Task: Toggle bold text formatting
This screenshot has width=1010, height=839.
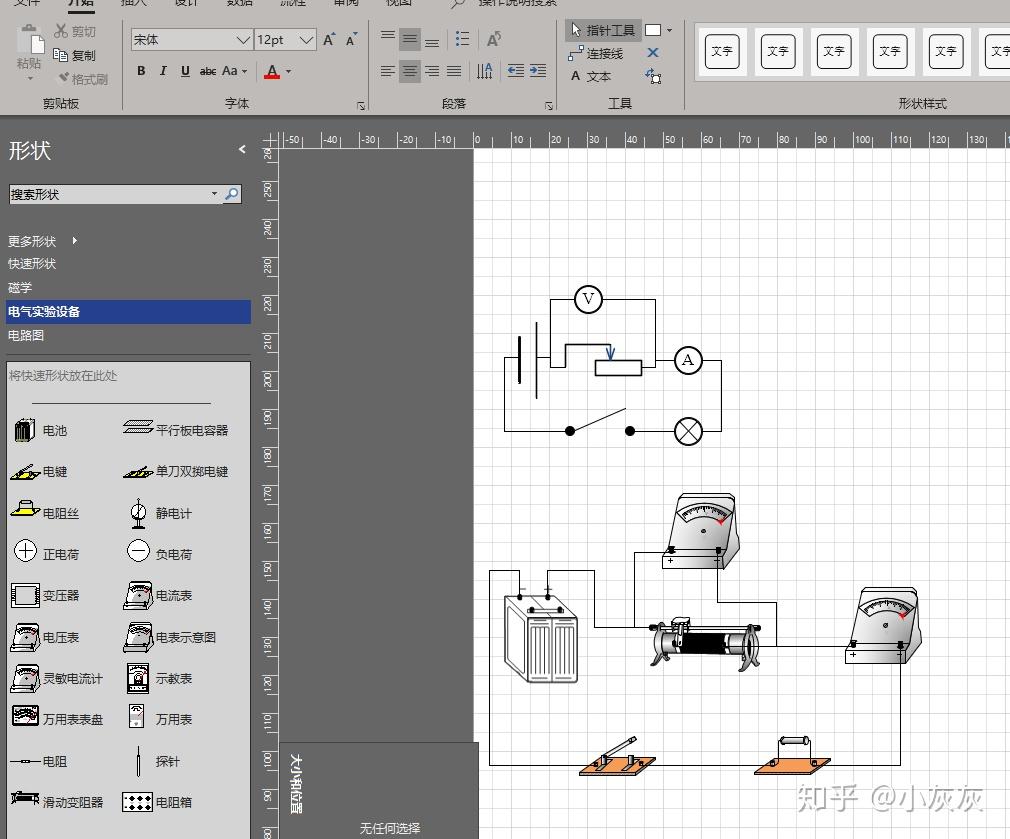Action: pos(141,71)
